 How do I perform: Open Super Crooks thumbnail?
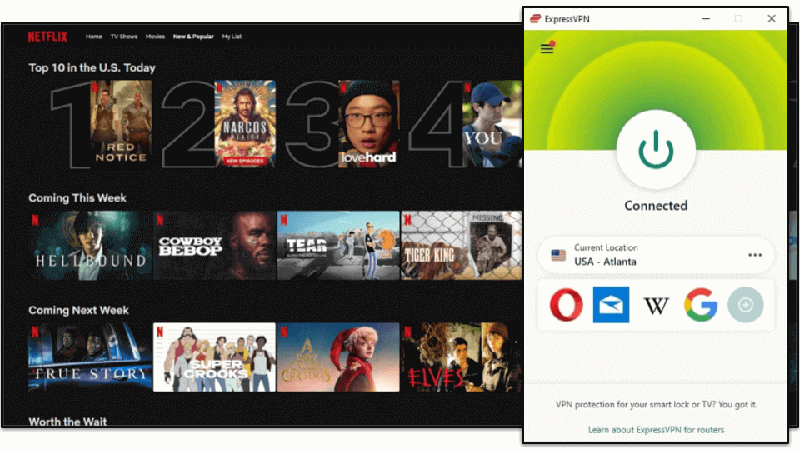[x=214, y=357]
